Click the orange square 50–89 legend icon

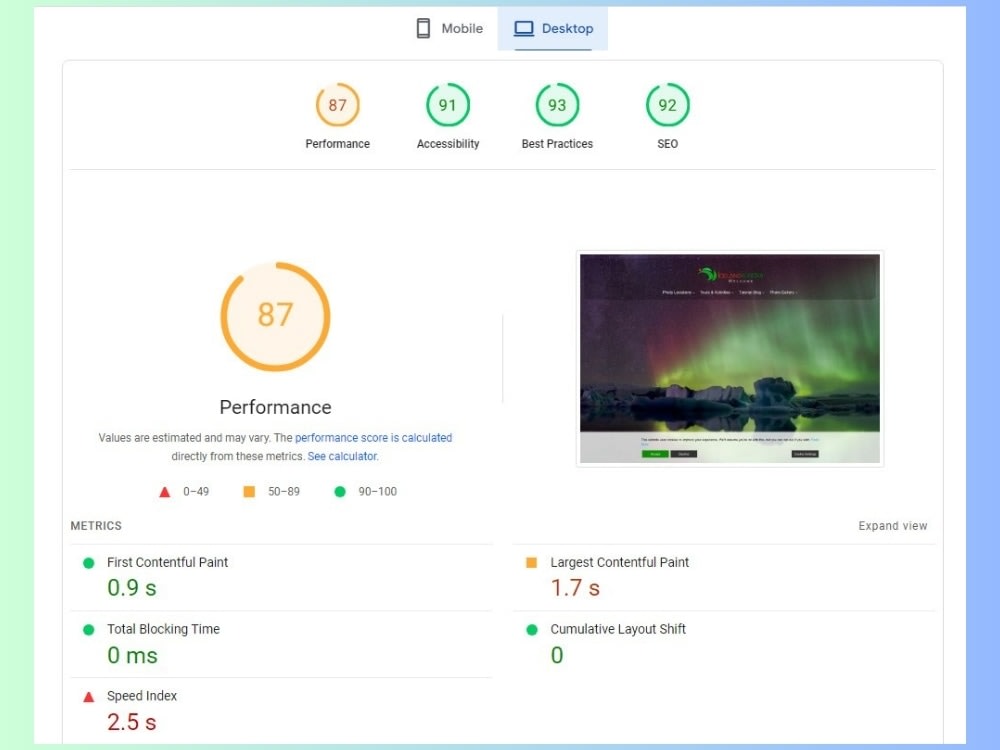[249, 491]
